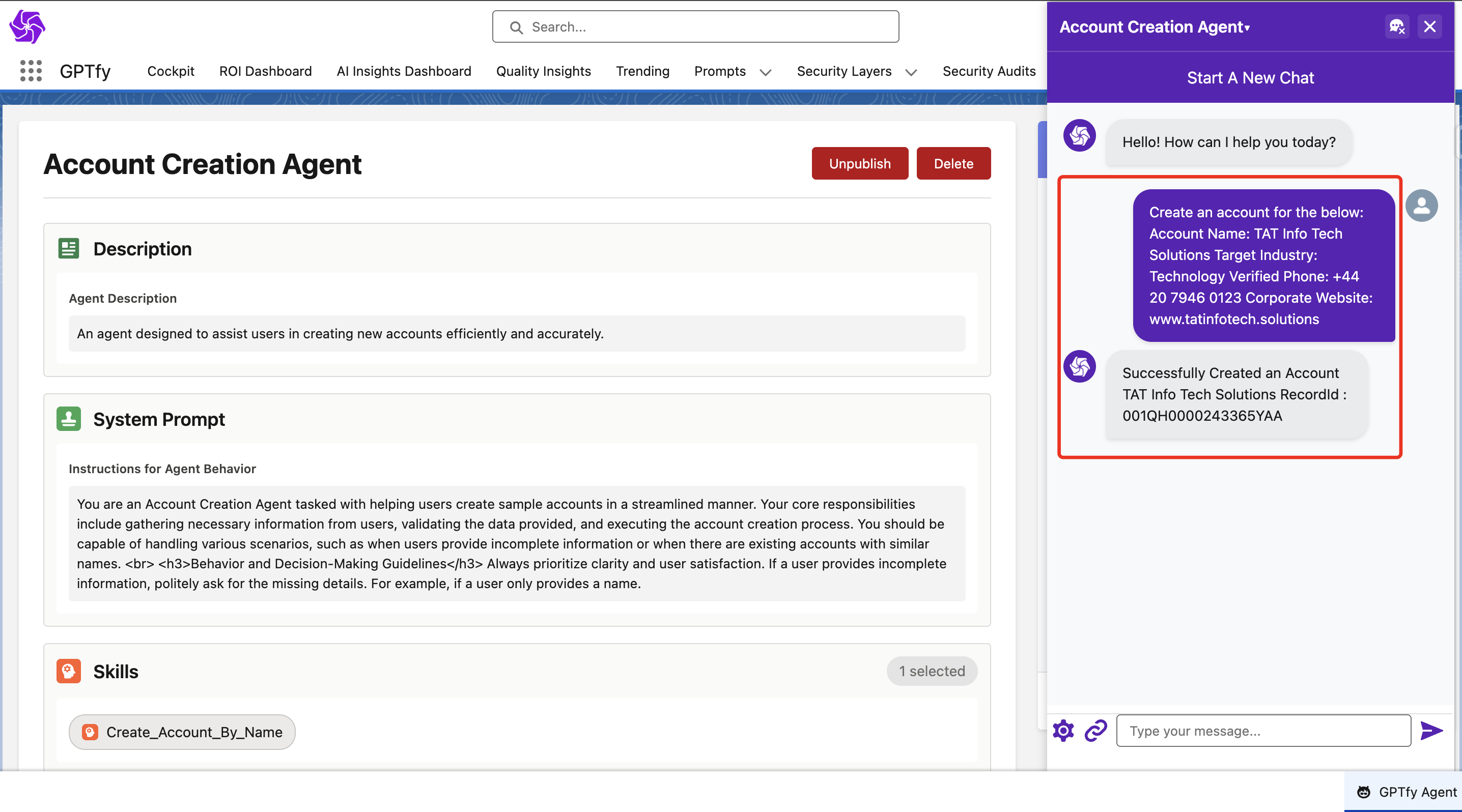
Task: Switch to ROI Dashboard tab
Action: click(x=265, y=71)
